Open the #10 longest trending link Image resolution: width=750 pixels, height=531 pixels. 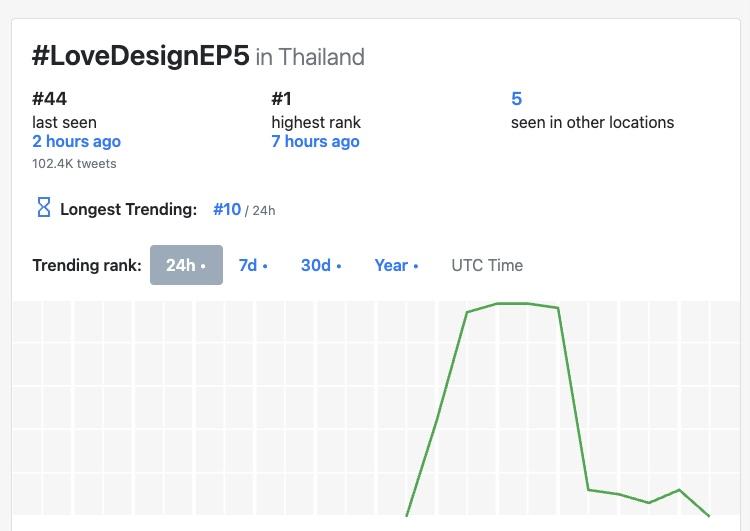[x=227, y=209]
